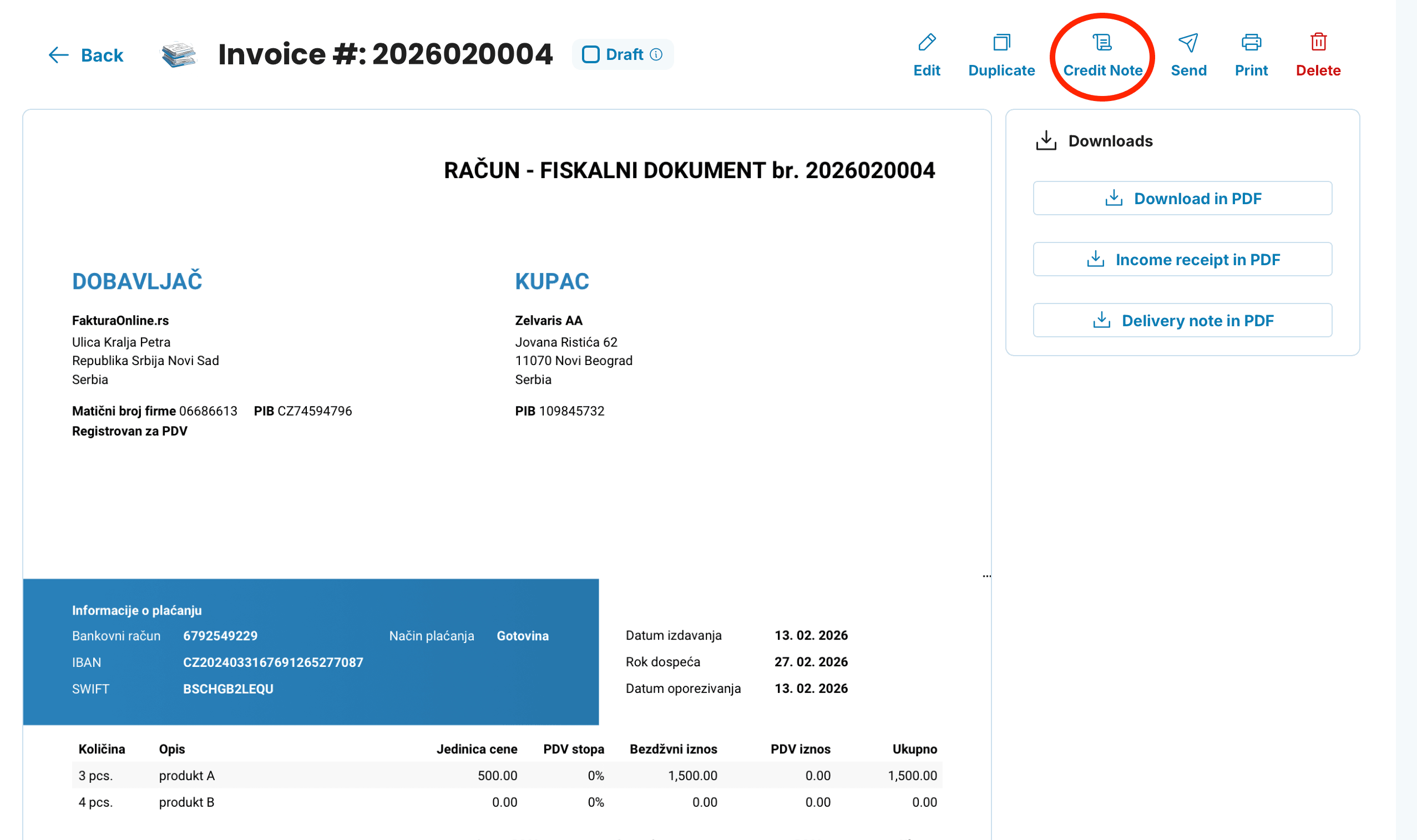Click the three-dot handle at invoice edge
The height and width of the screenshot is (840, 1417).
point(986,576)
